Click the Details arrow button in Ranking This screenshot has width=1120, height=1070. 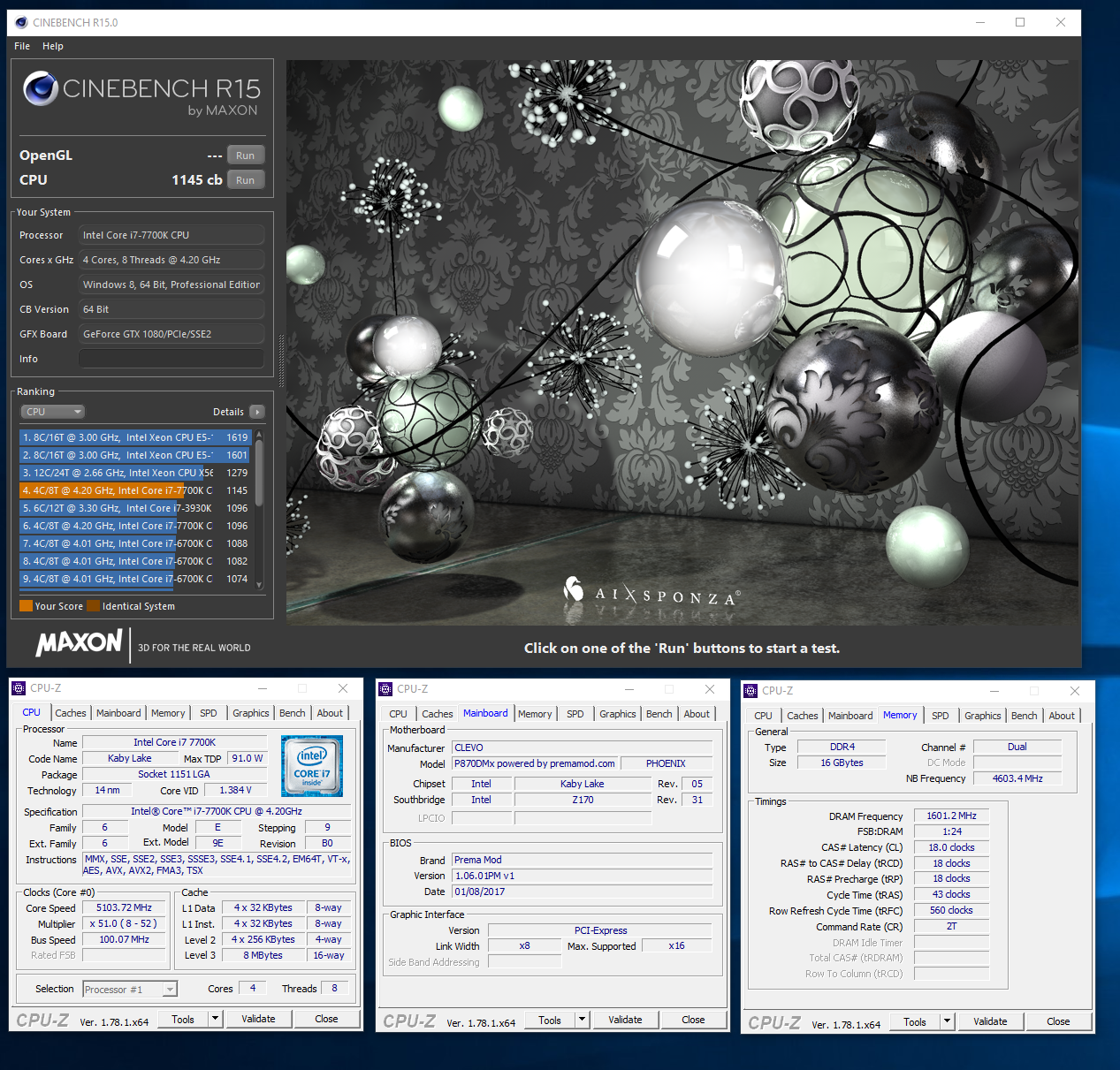(257, 412)
